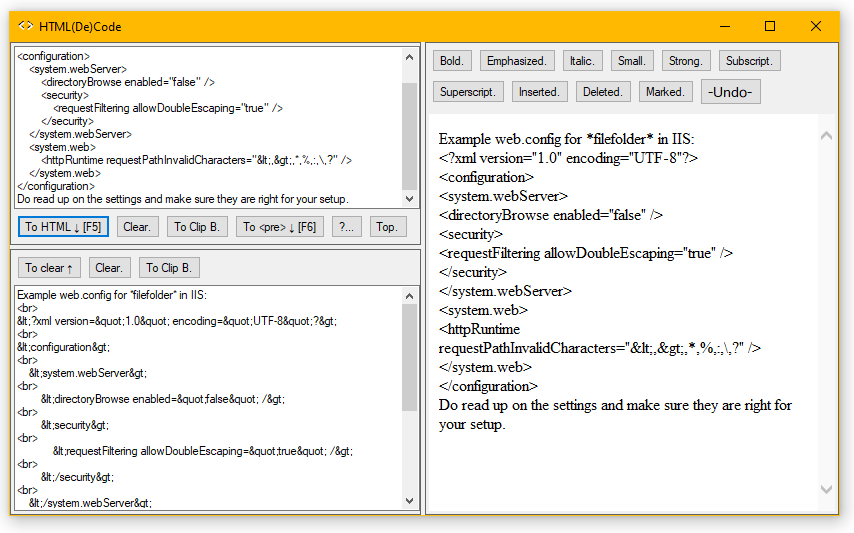Click lower output box scroll down arrow
Viewport: 854px width, 533px height.
pos(410,501)
